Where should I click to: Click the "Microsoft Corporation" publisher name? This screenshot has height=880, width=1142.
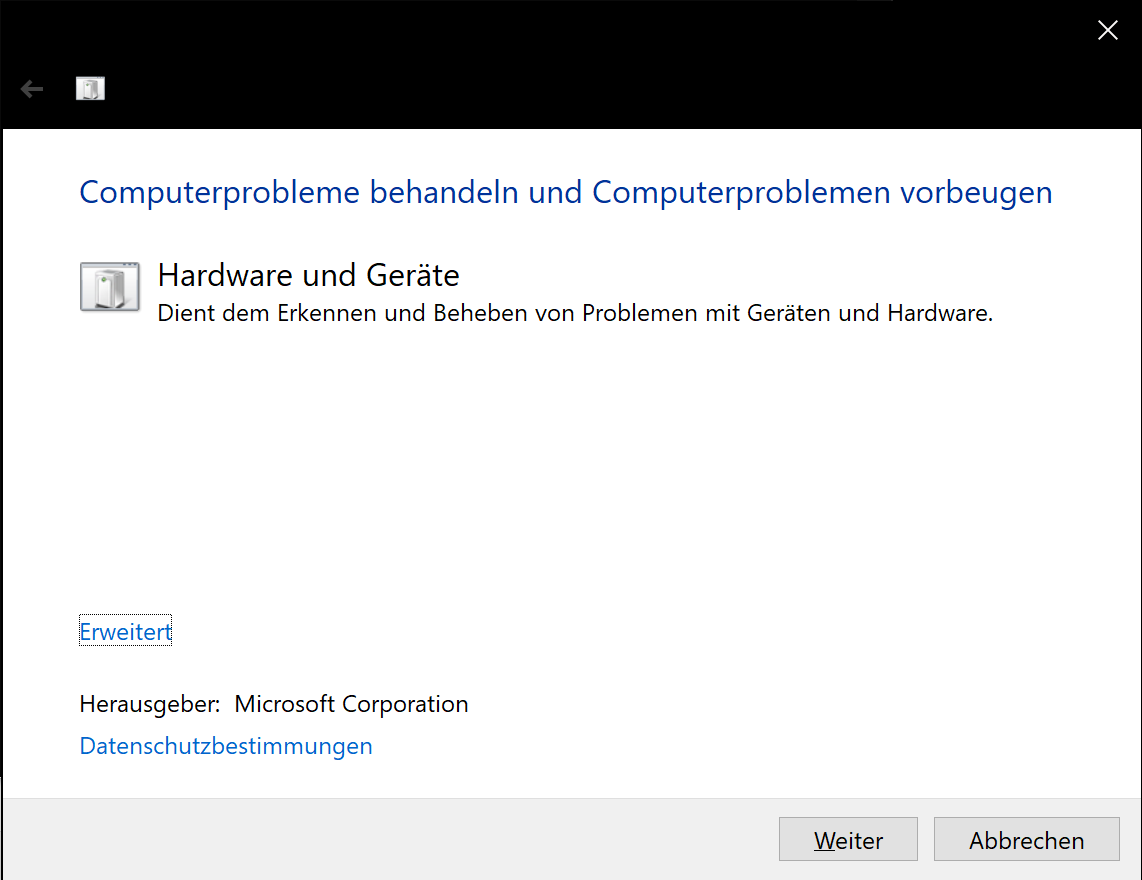coord(351,704)
